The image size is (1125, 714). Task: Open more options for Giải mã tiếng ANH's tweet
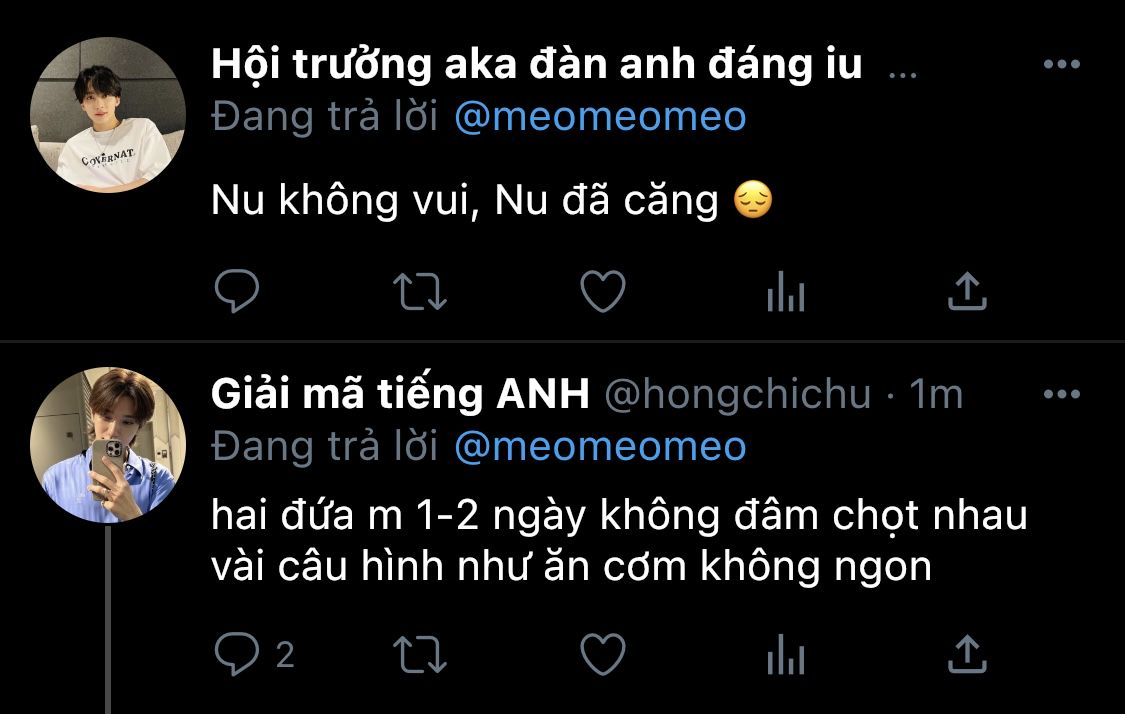pyautogui.click(x=1062, y=394)
